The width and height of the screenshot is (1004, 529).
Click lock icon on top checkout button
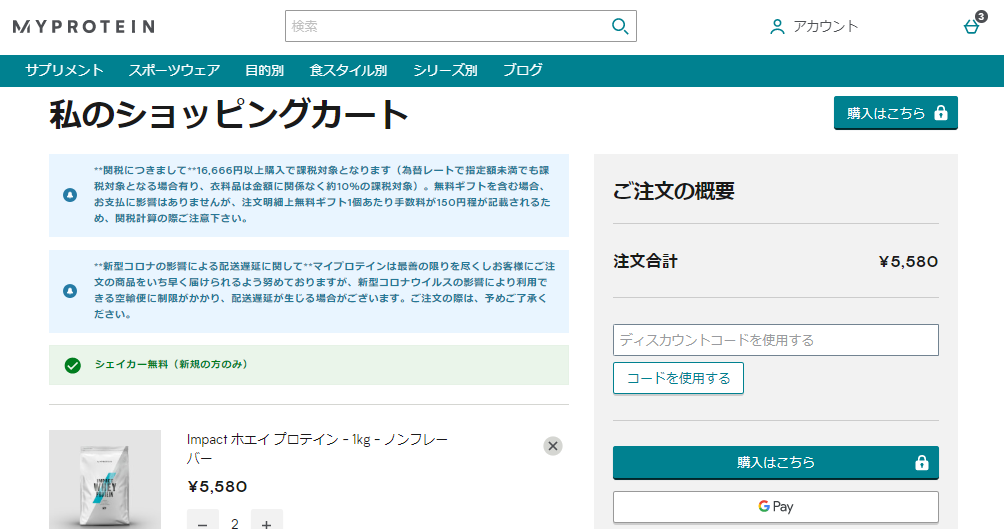click(941, 113)
